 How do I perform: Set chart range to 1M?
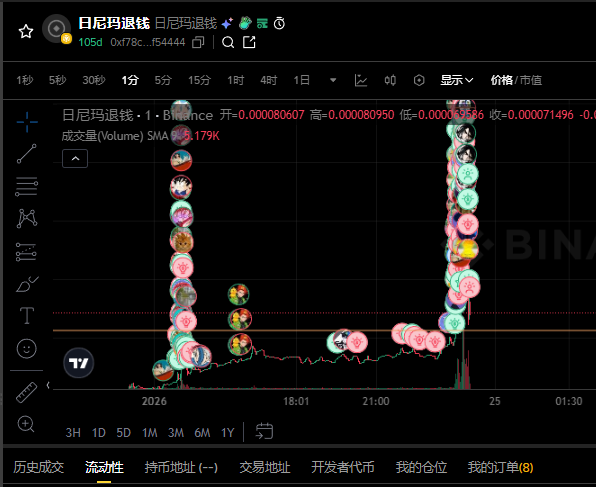point(150,433)
